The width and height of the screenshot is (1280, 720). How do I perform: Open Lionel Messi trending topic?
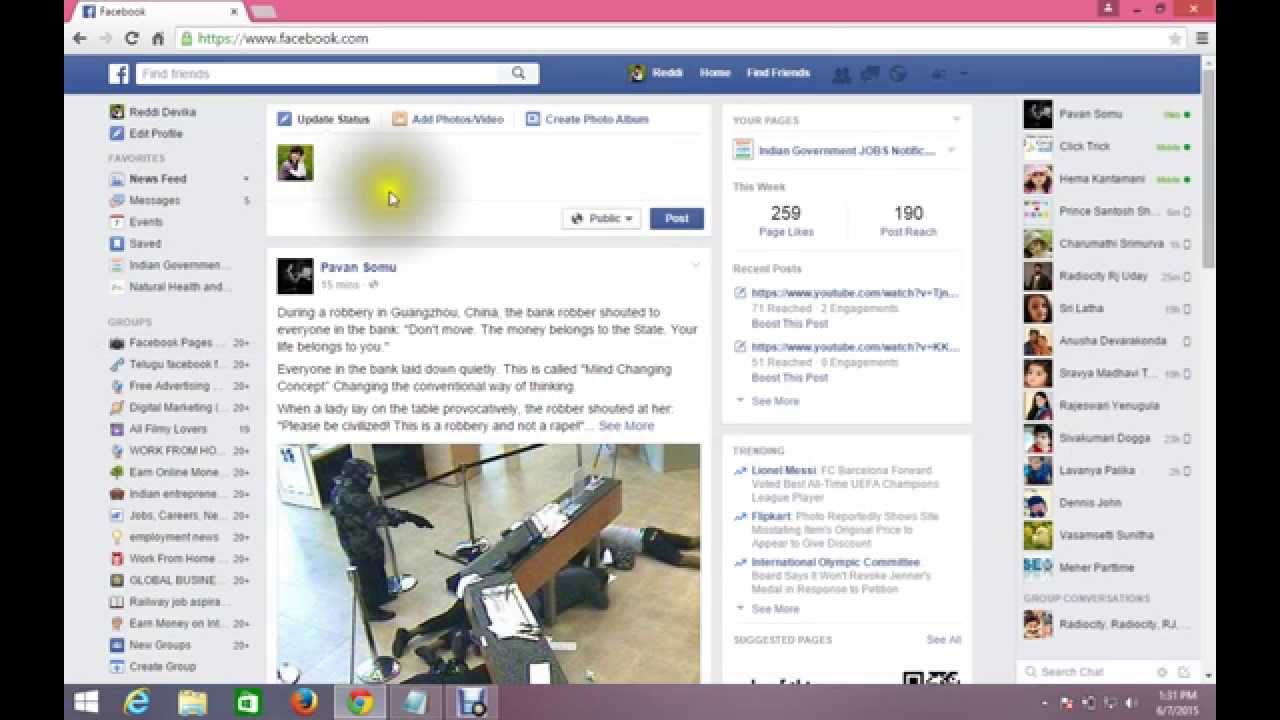pos(784,470)
